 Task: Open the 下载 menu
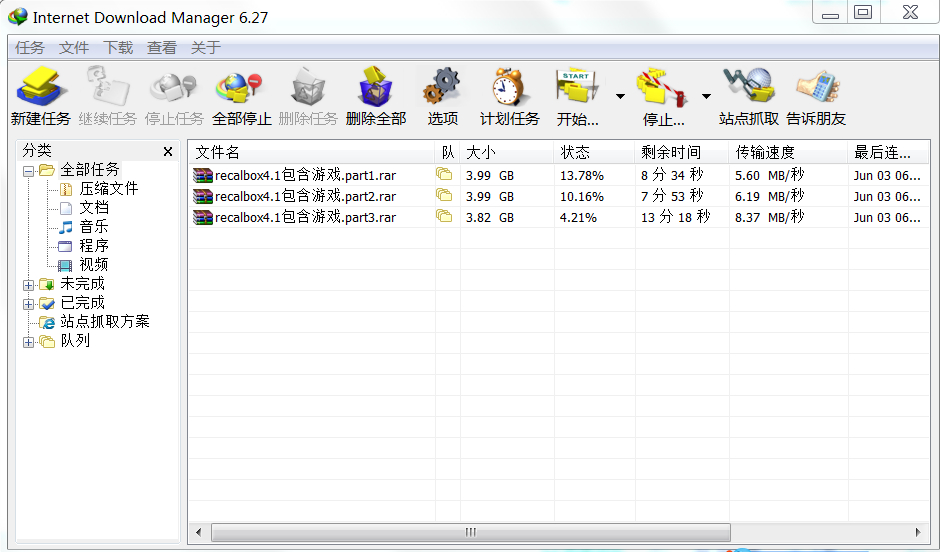coord(118,47)
